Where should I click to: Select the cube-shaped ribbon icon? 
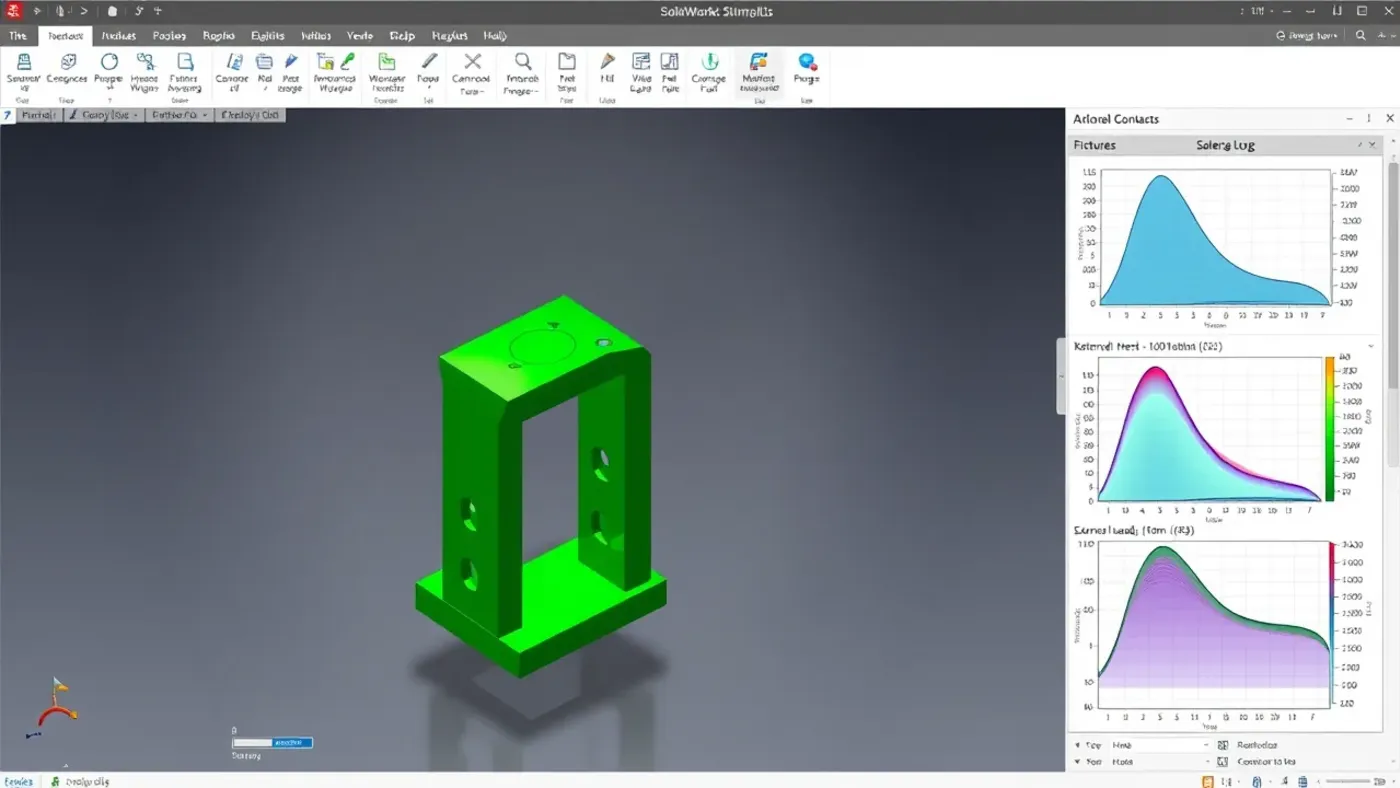67,63
